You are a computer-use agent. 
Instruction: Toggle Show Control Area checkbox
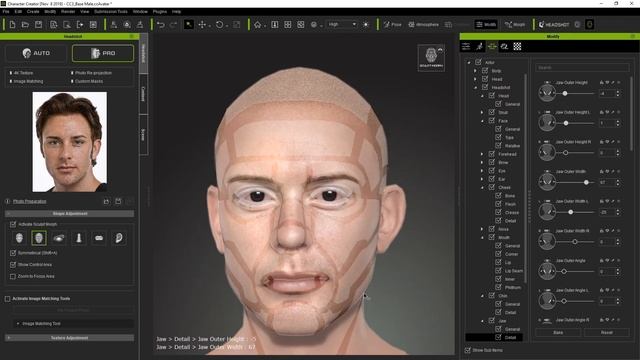click(13, 264)
